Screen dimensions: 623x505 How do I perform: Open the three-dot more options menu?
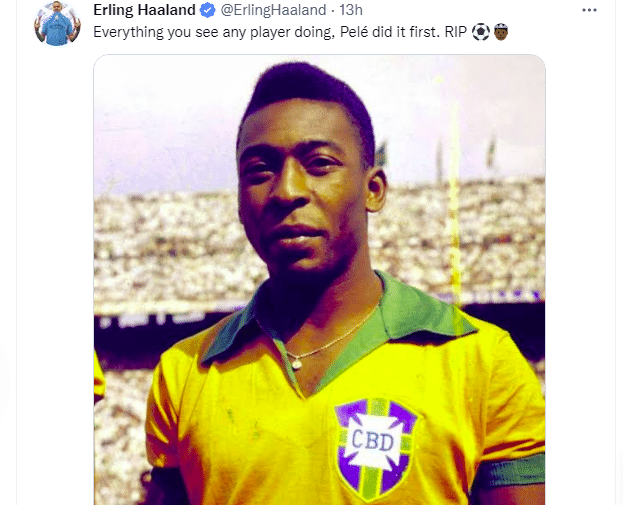coord(589,10)
